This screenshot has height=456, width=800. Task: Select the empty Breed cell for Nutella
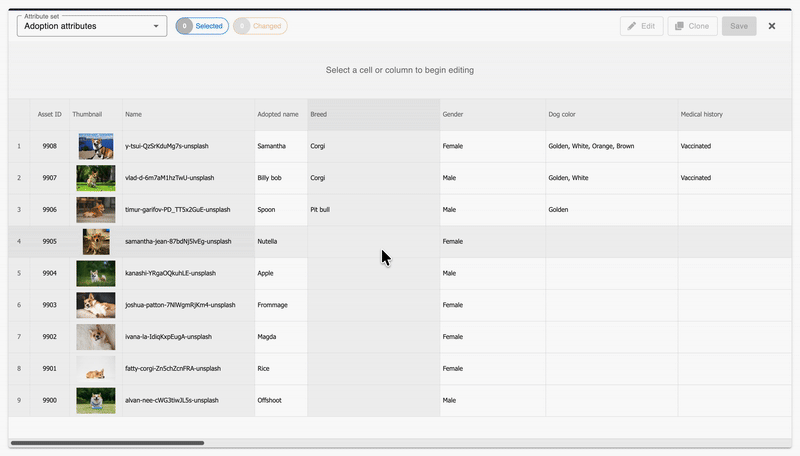point(373,241)
